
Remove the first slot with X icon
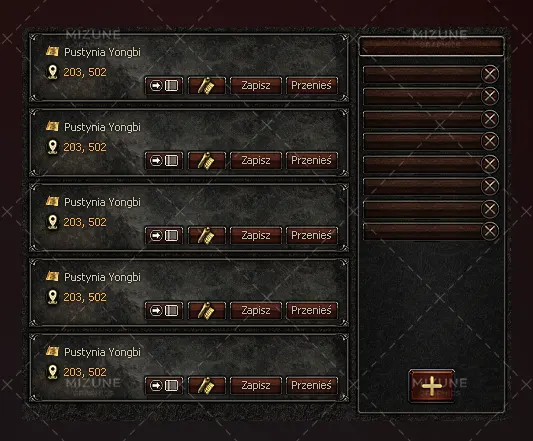click(490, 74)
